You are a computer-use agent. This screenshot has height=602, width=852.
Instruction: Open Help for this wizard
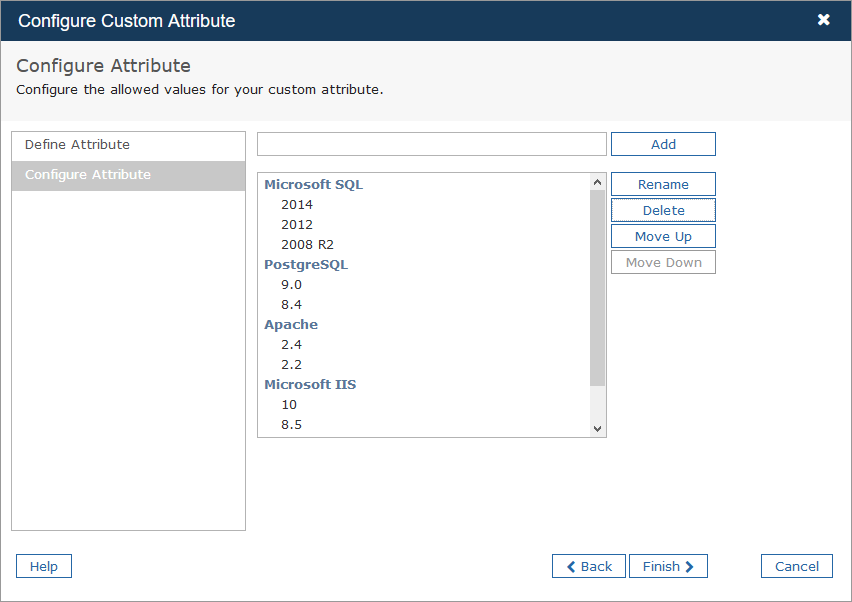point(43,566)
